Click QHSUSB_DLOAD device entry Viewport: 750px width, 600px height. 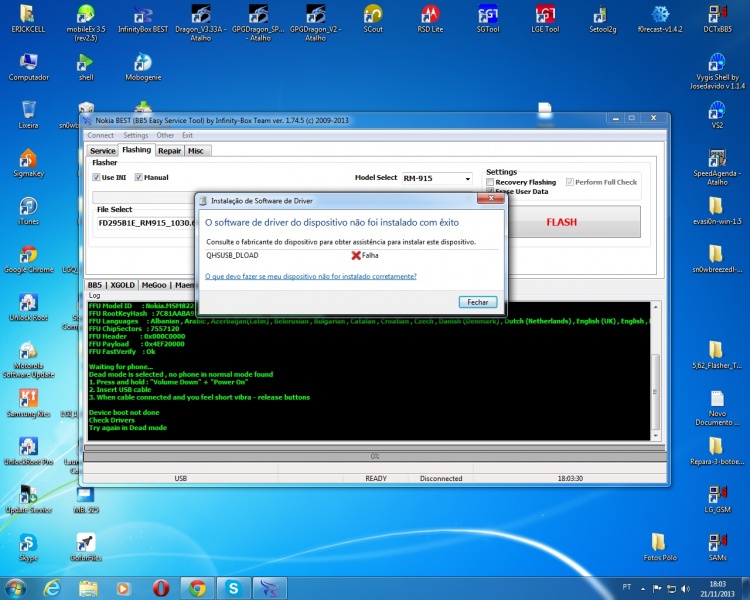pos(232,256)
